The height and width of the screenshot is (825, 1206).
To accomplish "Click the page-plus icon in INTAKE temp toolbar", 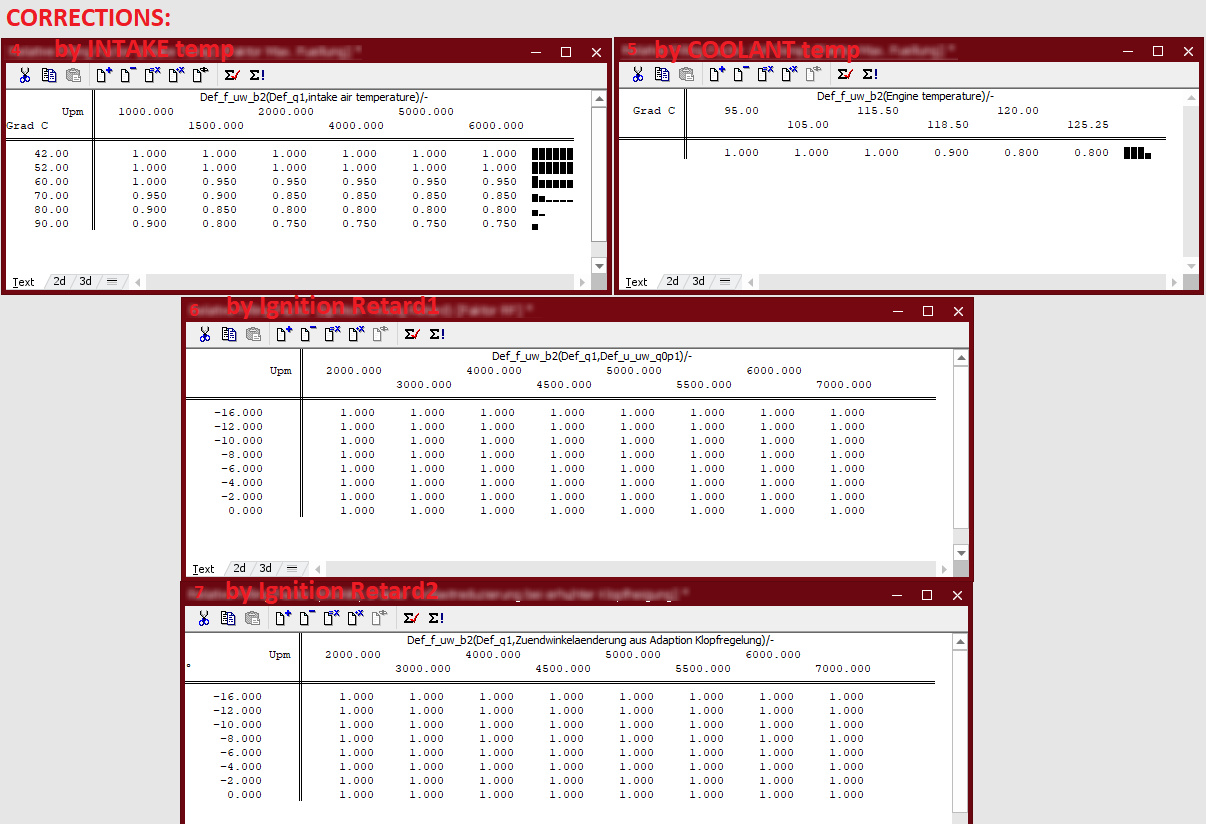I will (103, 75).
